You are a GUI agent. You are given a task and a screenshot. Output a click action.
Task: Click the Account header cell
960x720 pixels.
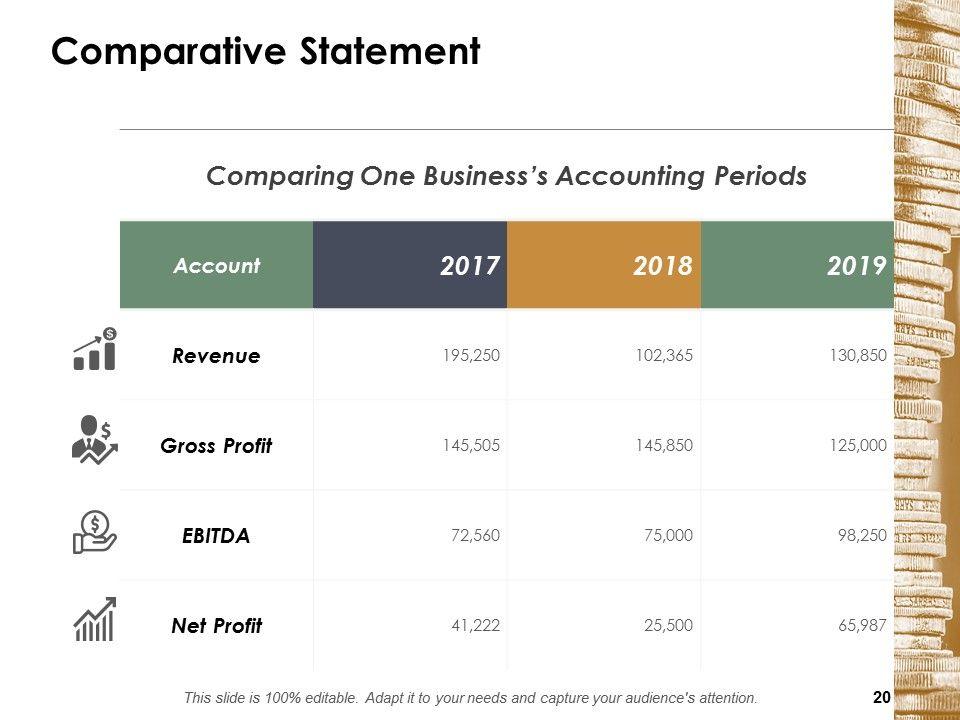[x=216, y=266]
